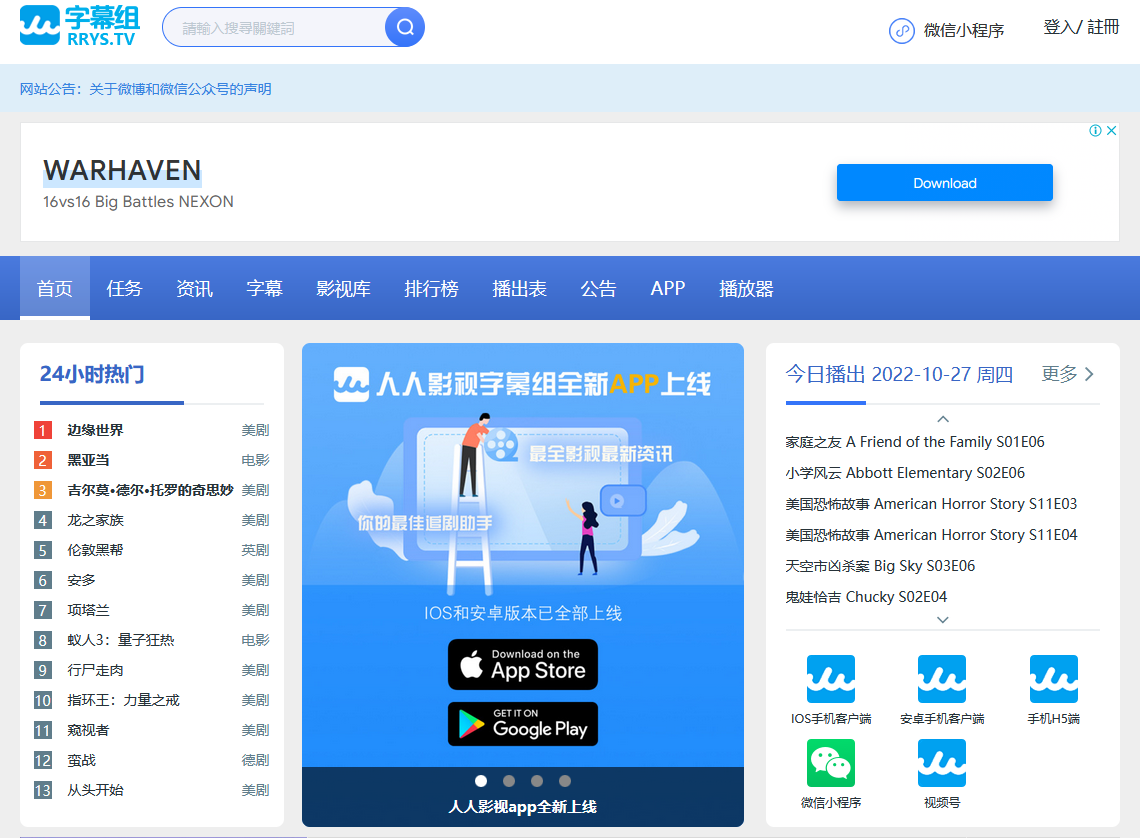Viewport: 1140px width, 838px height.
Task: Open the 网站公告 announcement link
Action: point(145,89)
